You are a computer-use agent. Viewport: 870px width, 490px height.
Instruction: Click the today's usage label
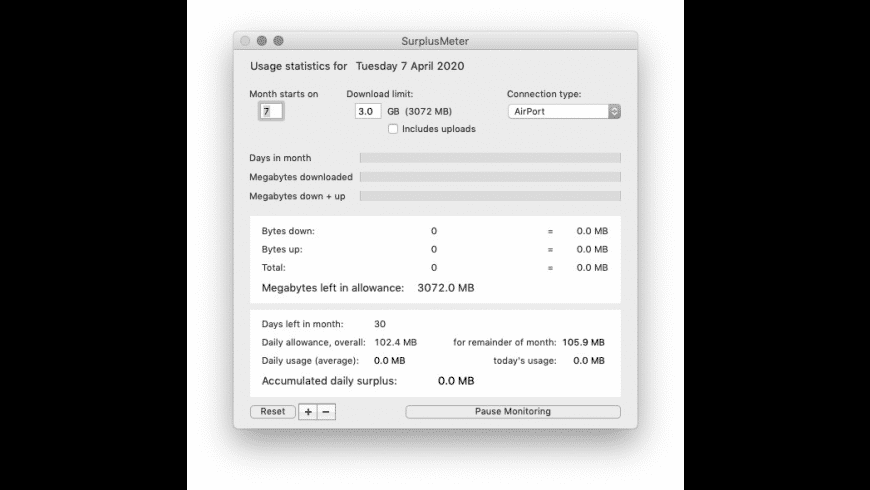(x=525, y=361)
